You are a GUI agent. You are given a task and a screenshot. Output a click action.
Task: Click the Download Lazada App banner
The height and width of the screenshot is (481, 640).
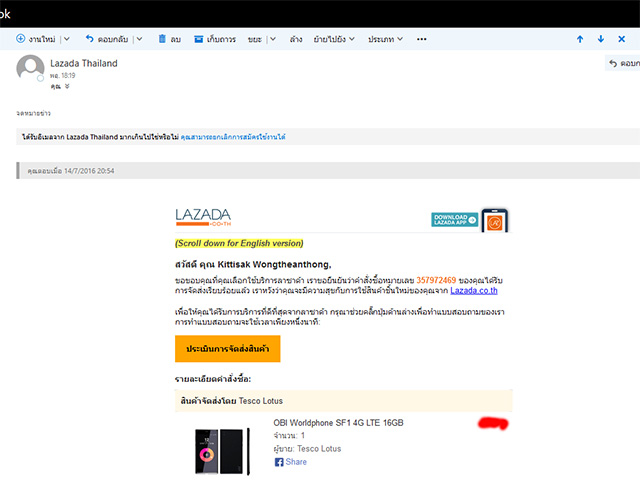[x=455, y=220]
